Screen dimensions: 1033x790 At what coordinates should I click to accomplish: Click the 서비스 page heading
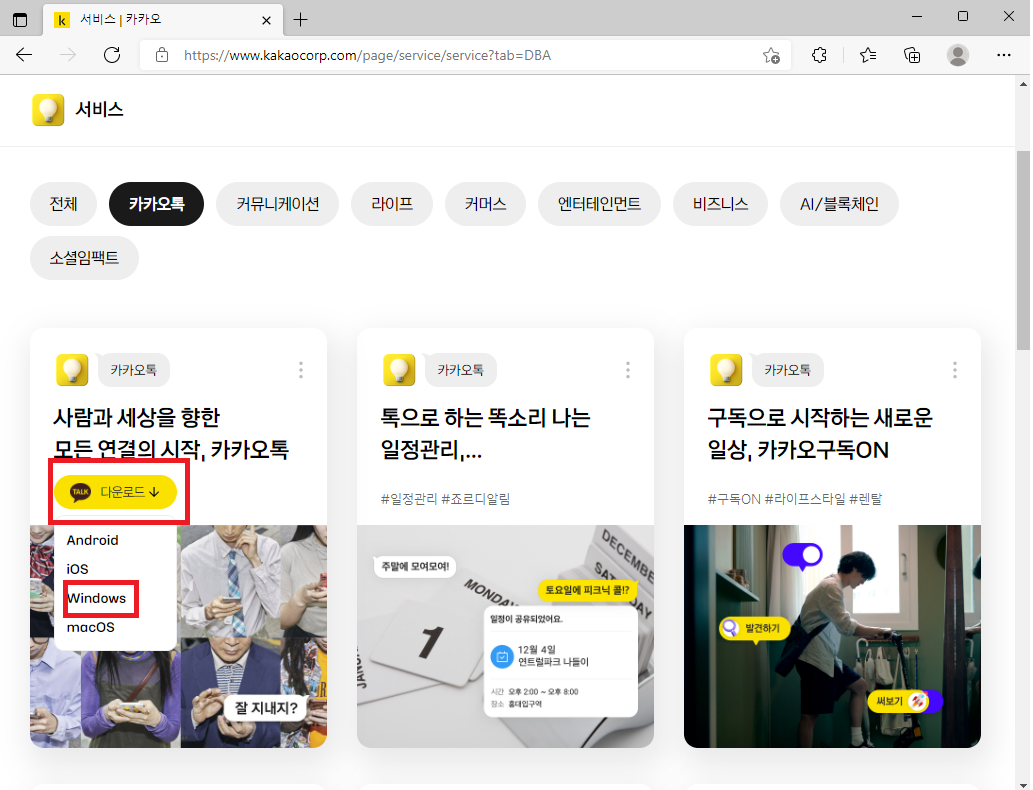(99, 109)
